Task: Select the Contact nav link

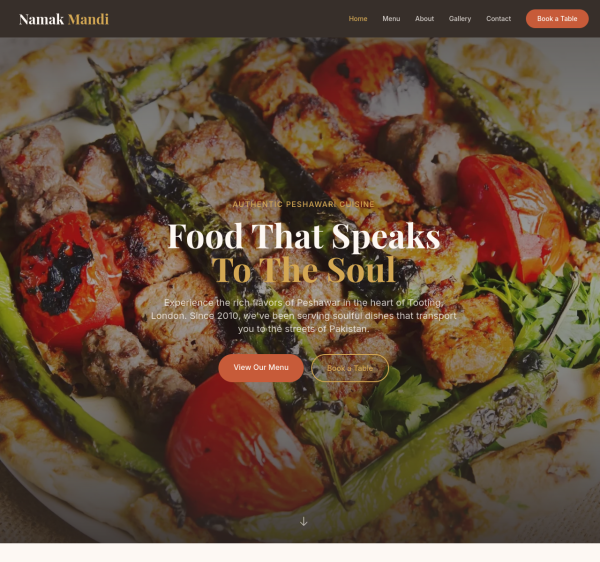Action: click(498, 19)
